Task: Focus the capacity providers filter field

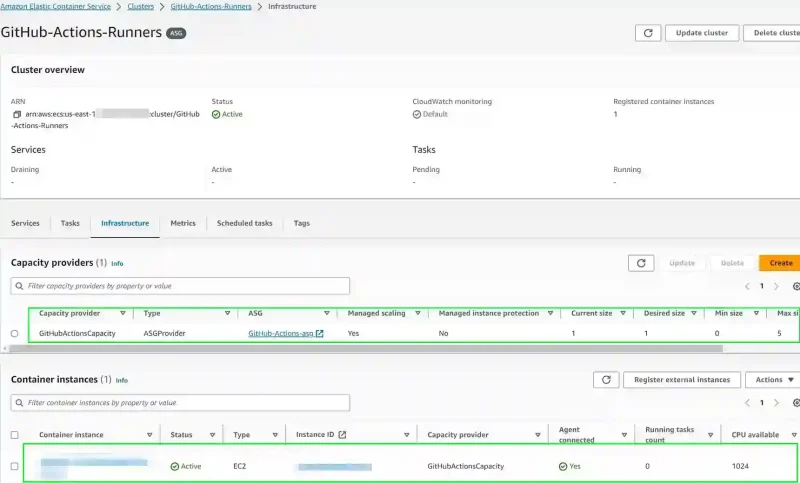Action: click(180, 286)
